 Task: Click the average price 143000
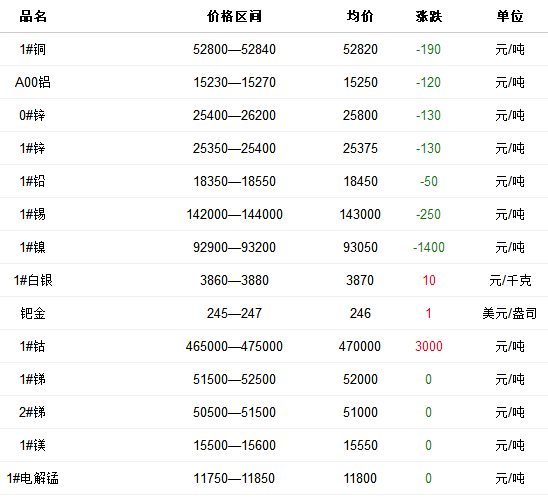[360, 214]
